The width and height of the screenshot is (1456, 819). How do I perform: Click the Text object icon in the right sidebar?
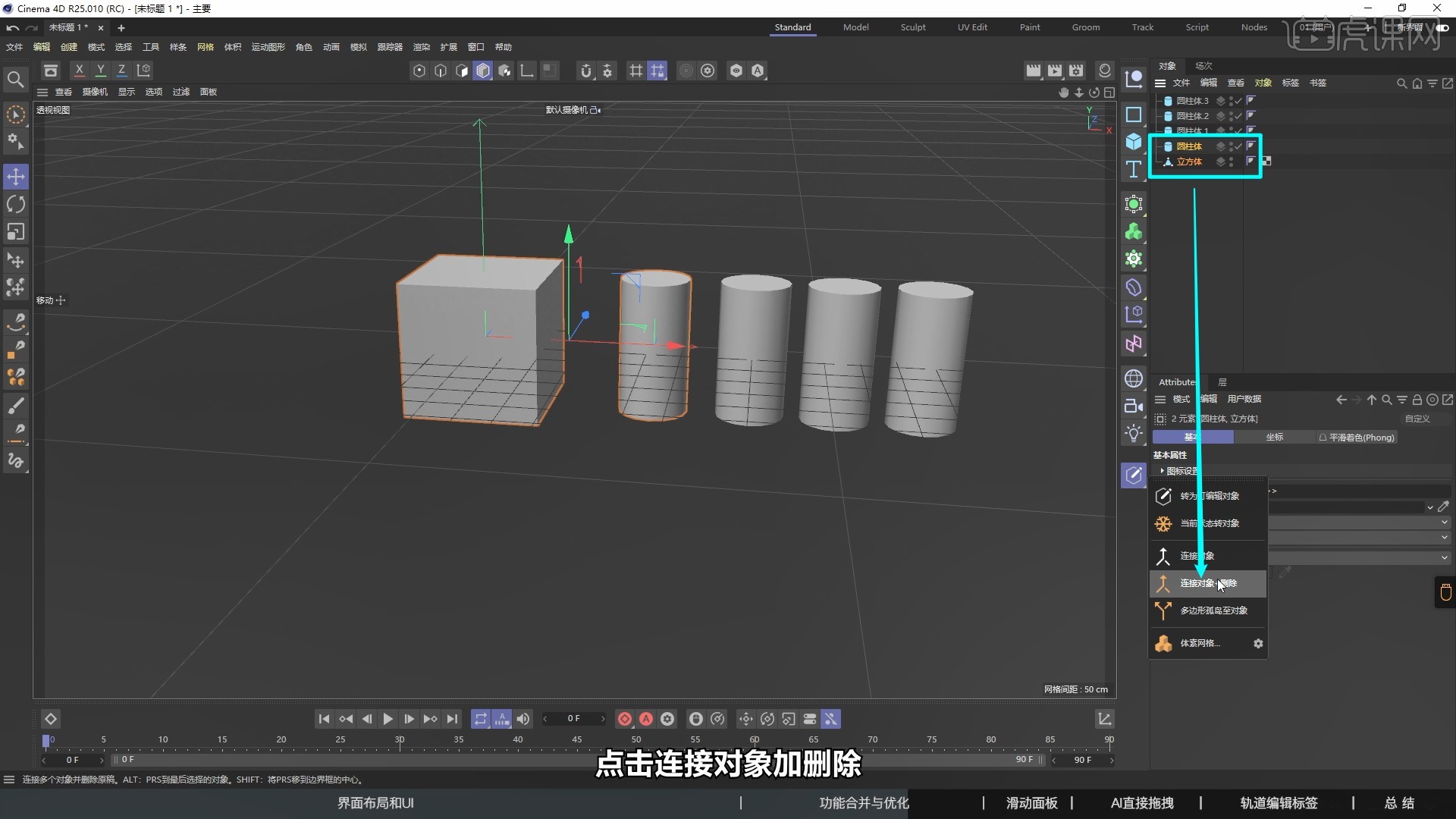pos(1134,169)
